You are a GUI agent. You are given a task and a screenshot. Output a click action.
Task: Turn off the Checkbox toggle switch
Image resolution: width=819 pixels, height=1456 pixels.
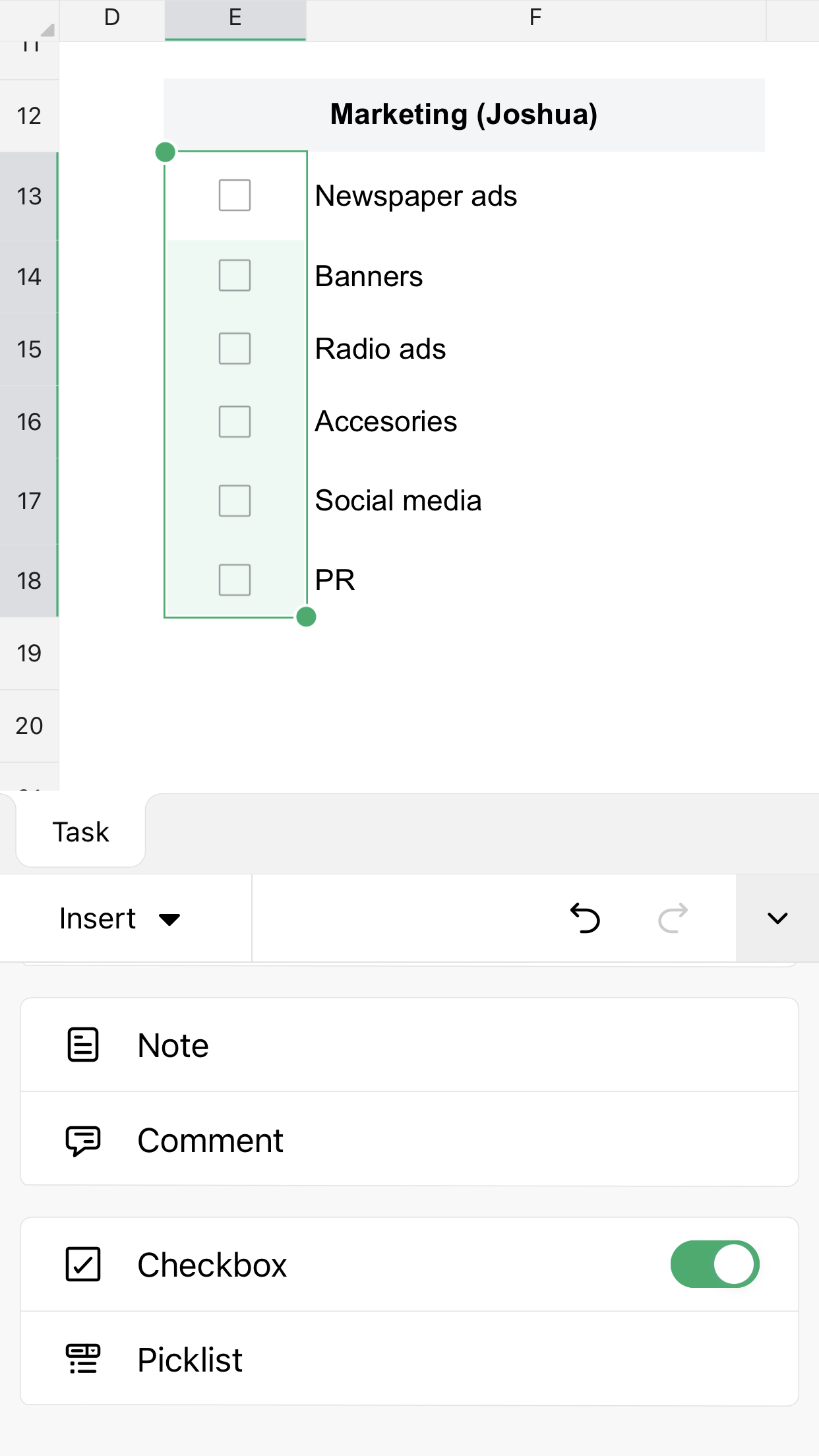click(715, 1264)
